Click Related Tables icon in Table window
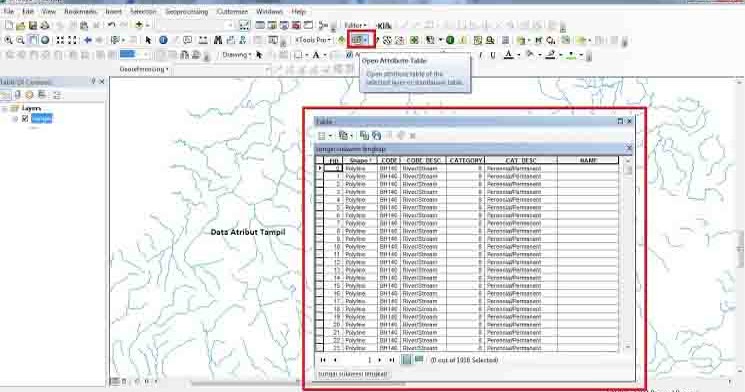Image resolution: width=745 pixels, height=392 pixels. pyautogui.click(x=343, y=136)
